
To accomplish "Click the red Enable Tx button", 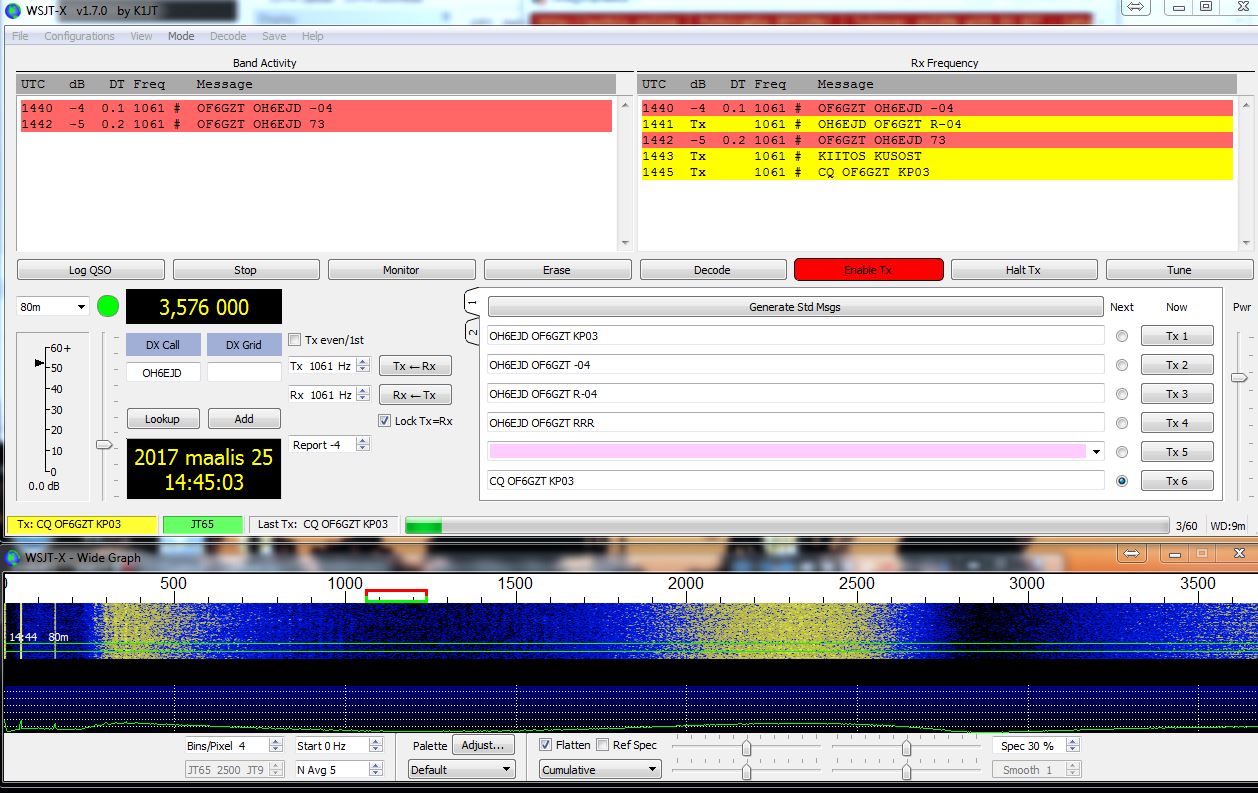I will point(868,270).
